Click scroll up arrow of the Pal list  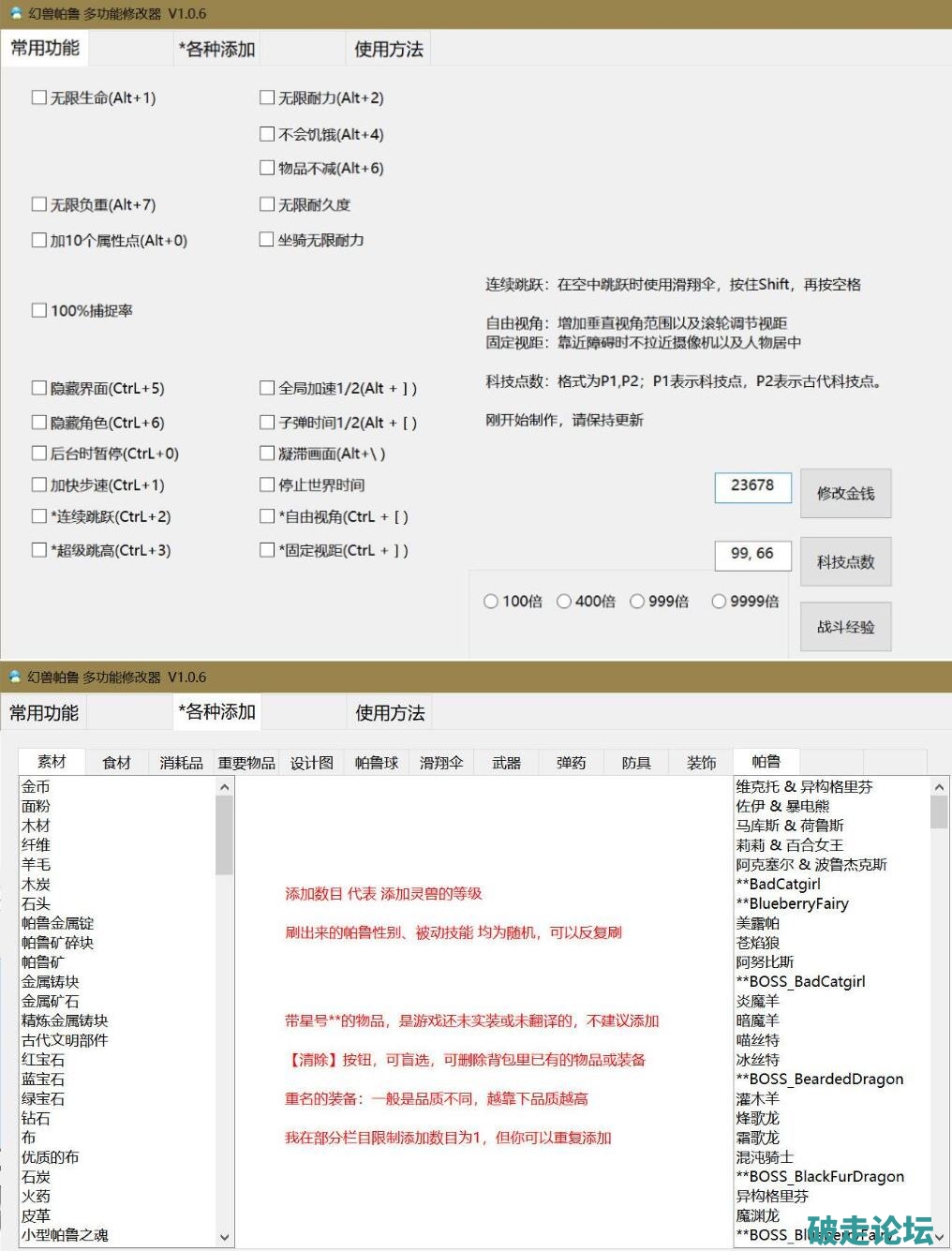[x=939, y=788]
